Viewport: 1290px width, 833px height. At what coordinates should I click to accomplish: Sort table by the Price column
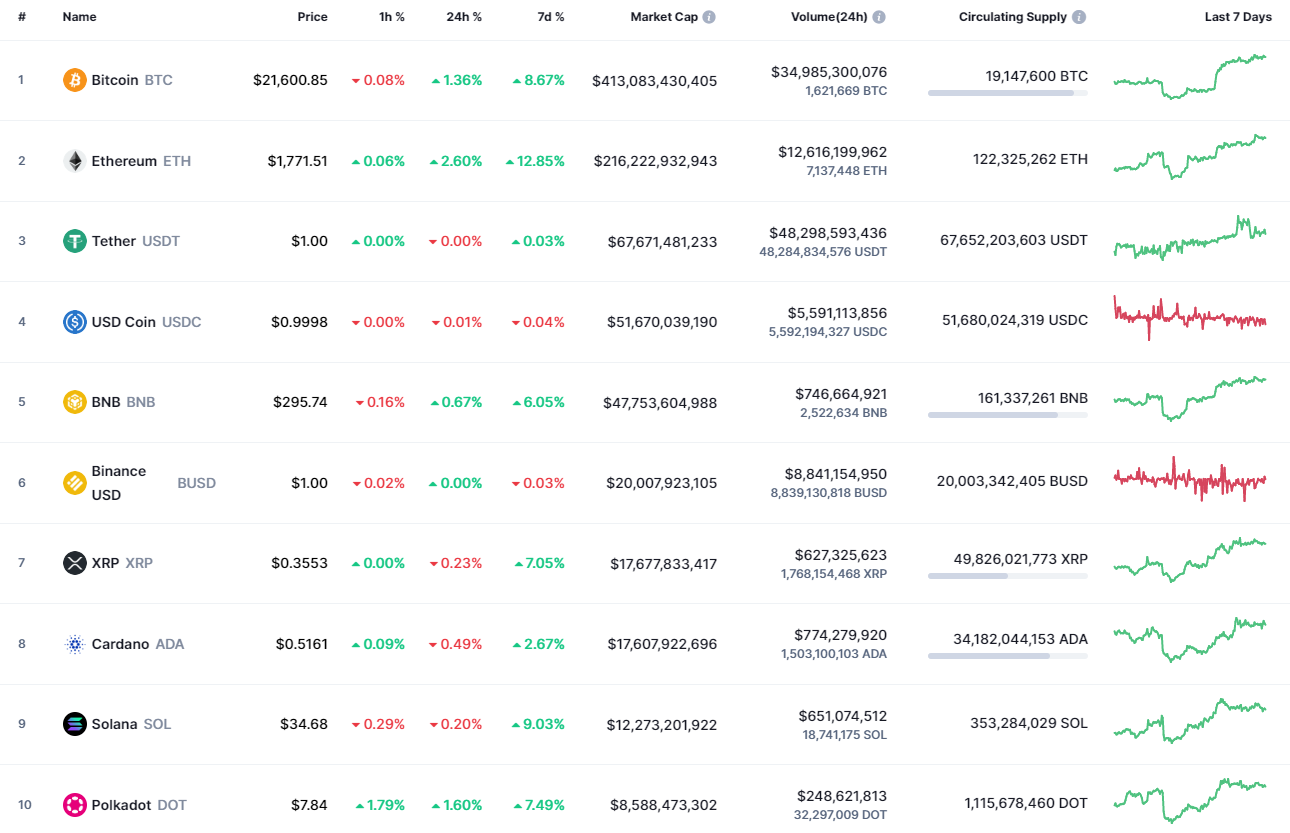[312, 16]
